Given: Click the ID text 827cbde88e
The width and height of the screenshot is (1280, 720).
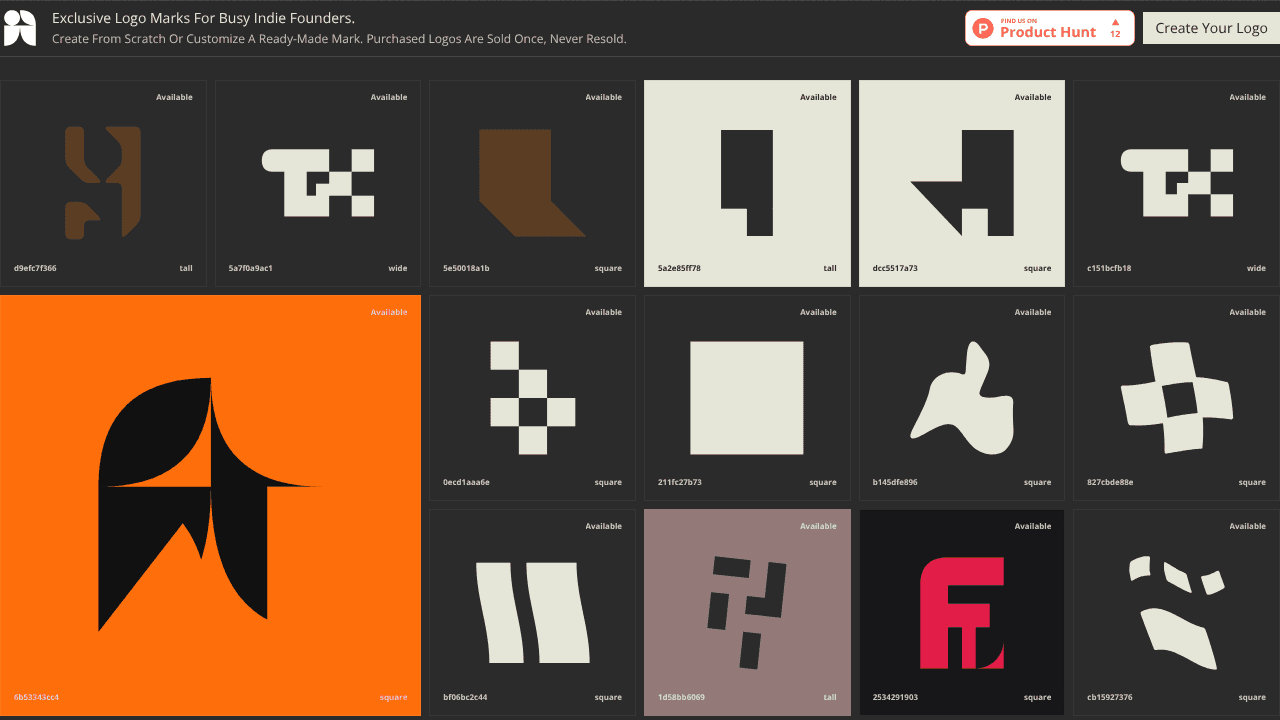Looking at the screenshot, I should 1110,482.
